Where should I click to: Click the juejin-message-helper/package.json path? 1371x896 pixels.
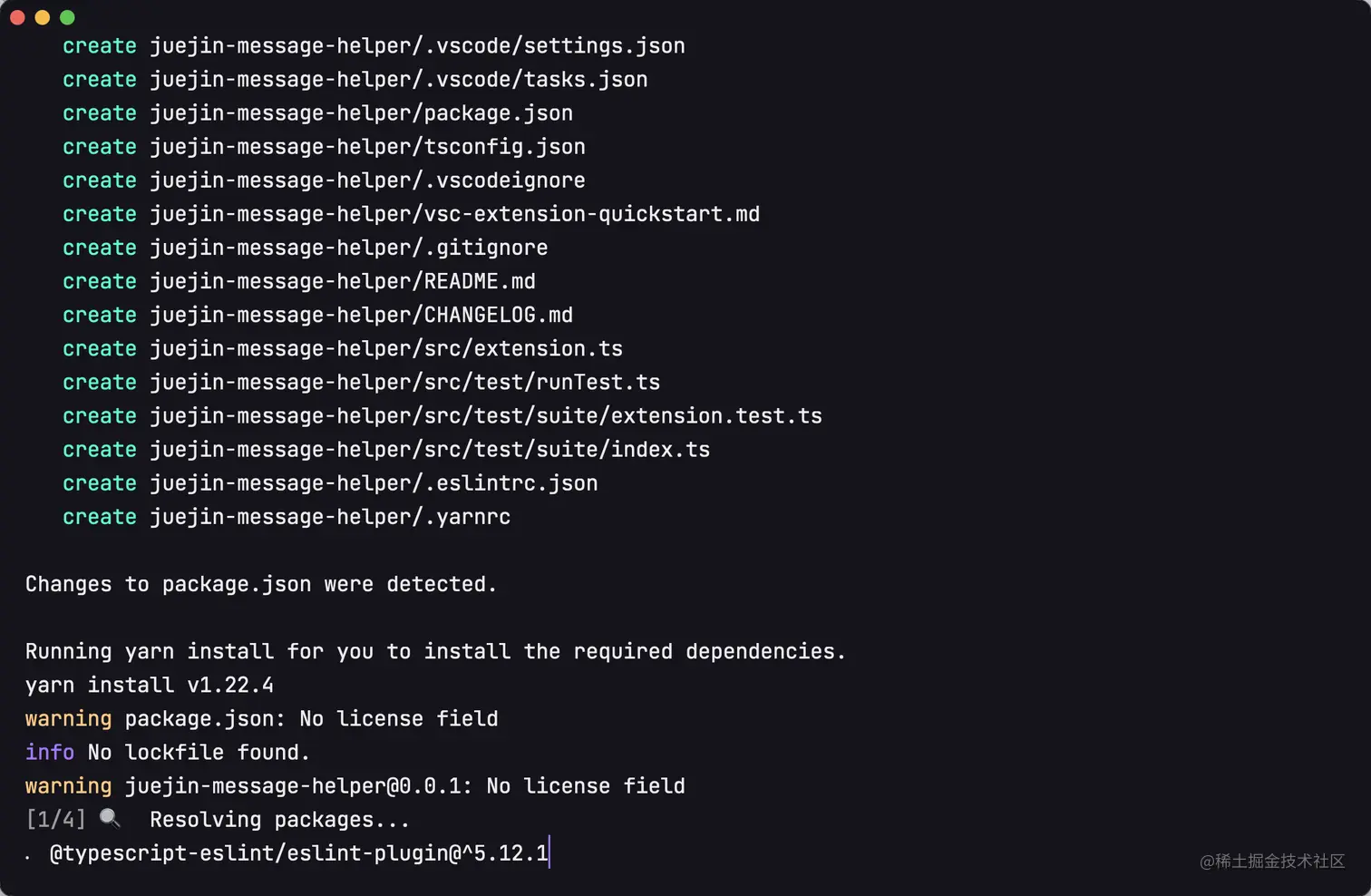pos(361,113)
